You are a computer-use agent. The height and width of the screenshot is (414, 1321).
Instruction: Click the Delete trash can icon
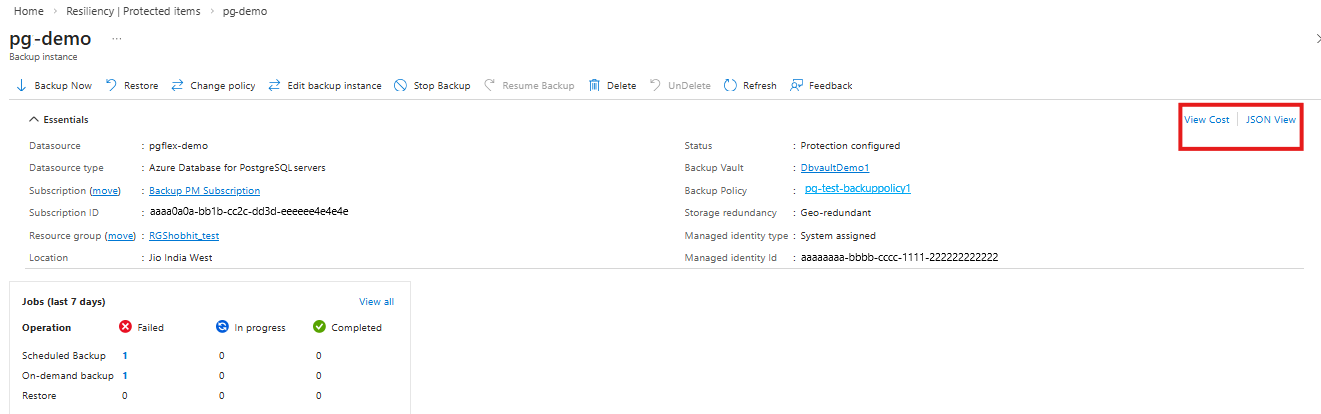(x=594, y=86)
